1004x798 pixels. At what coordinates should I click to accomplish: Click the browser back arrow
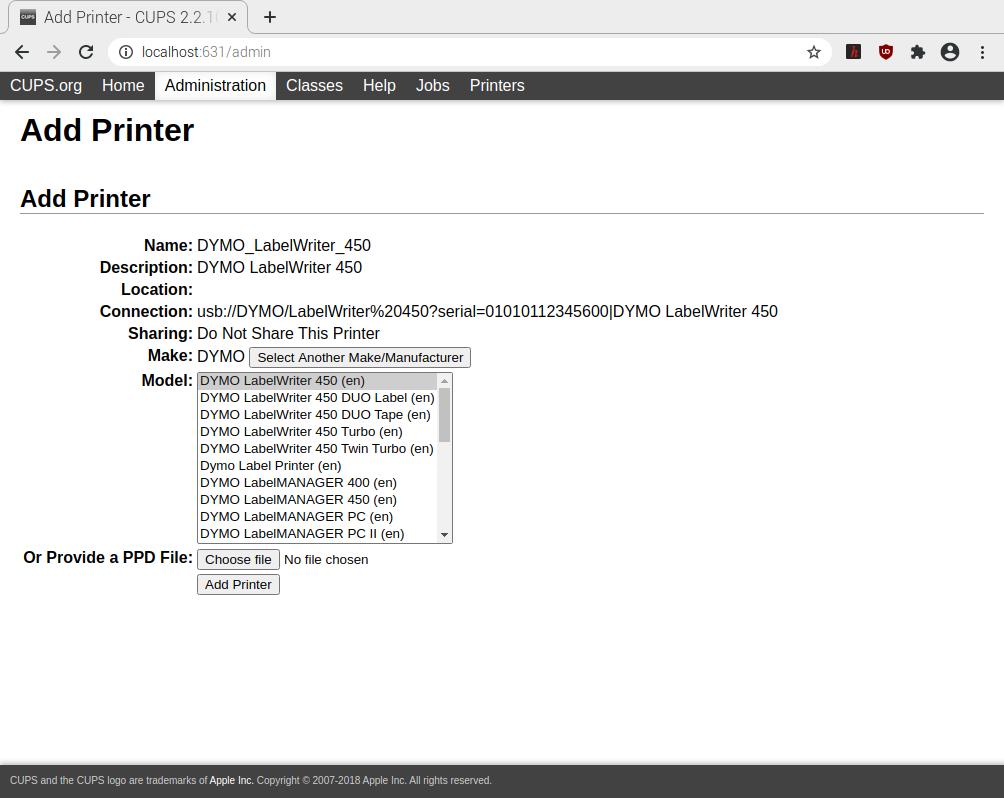click(x=22, y=52)
